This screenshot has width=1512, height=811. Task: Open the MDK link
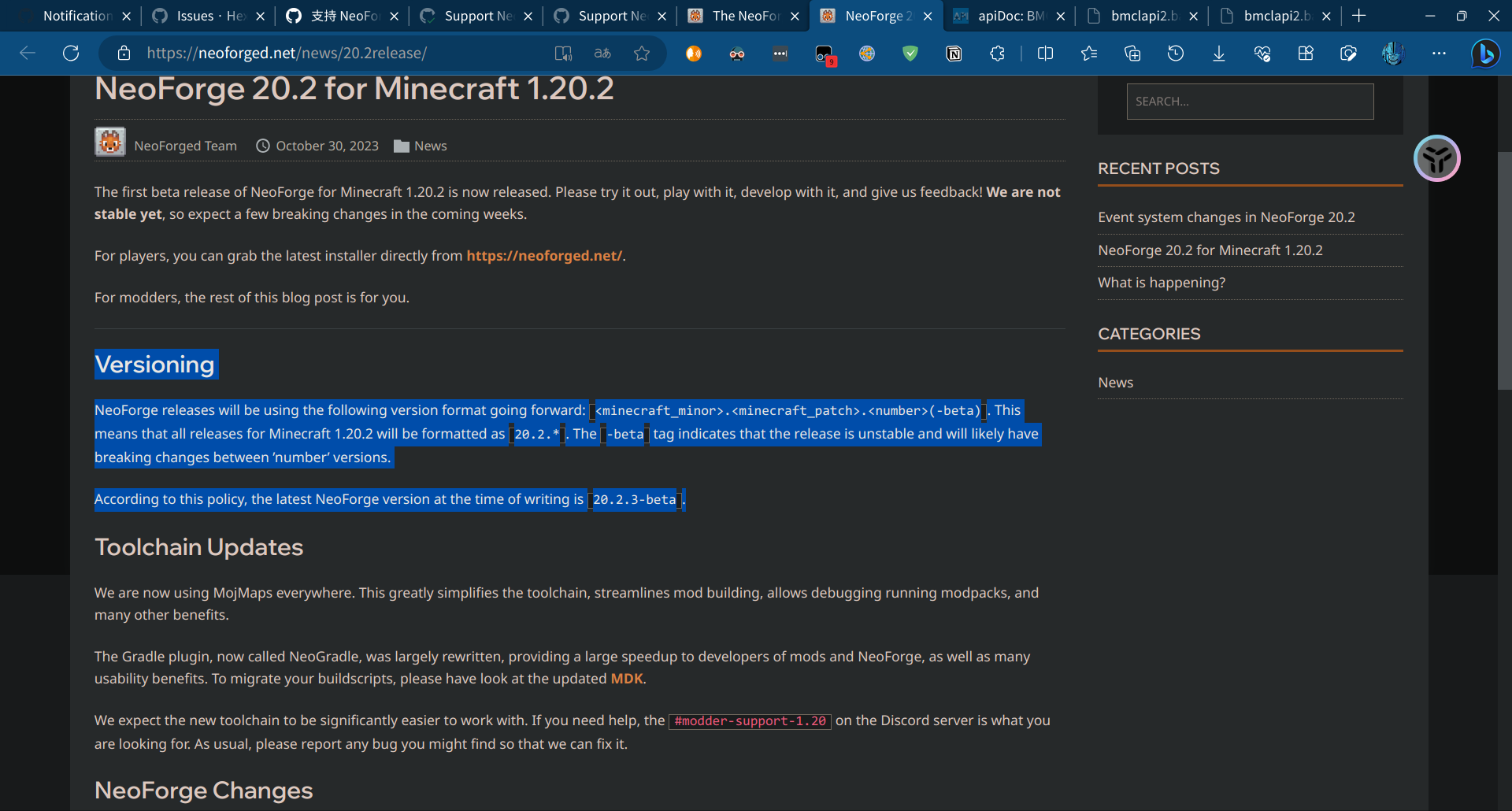pos(627,679)
